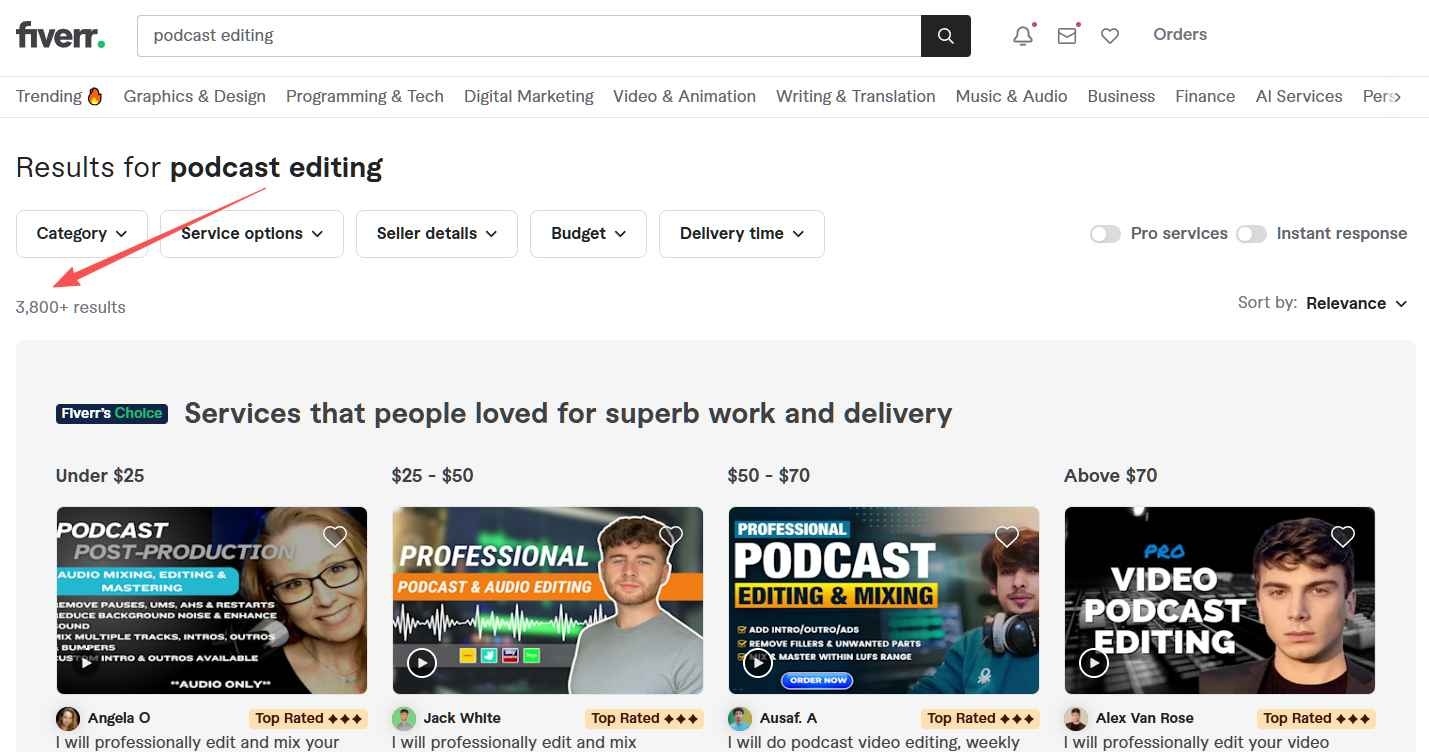
Task: Open seller name Jack White
Action: pyautogui.click(x=462, y=718)
